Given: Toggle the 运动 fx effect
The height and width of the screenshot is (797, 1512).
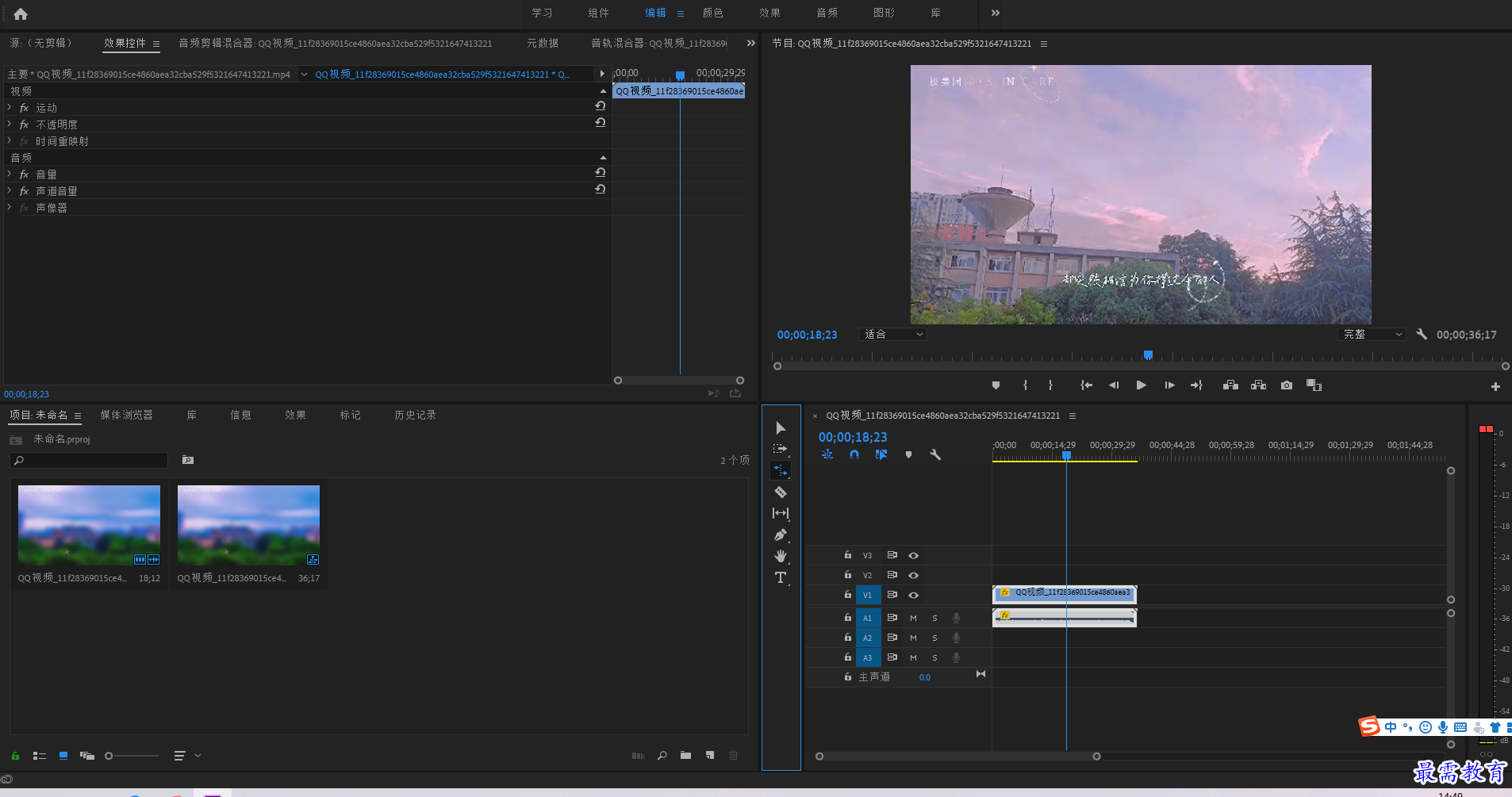Looking at the screenshot, I should (x=25, y=108).
